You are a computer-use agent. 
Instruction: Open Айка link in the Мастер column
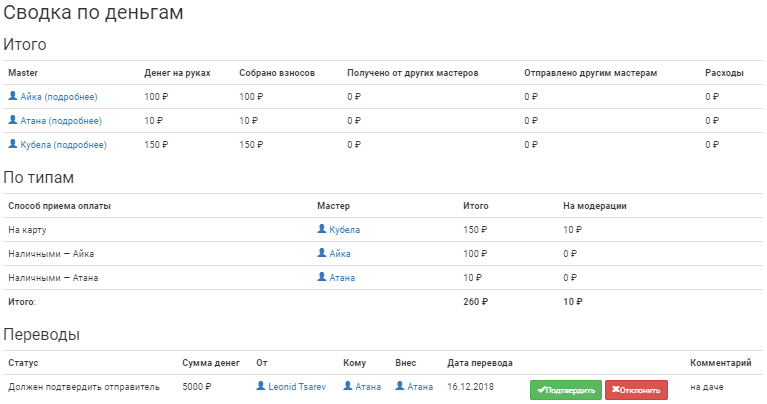coord(340,254)
